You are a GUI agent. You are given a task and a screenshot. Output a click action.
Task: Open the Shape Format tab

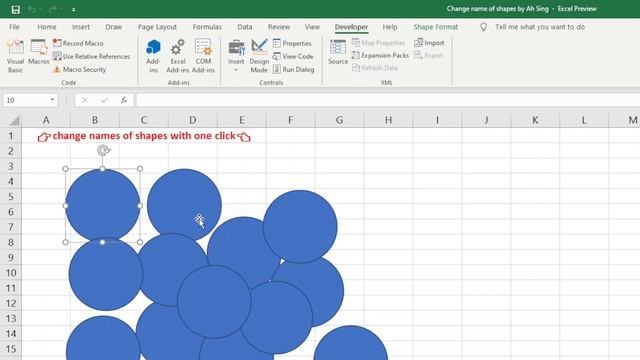(x=435, y=27)
